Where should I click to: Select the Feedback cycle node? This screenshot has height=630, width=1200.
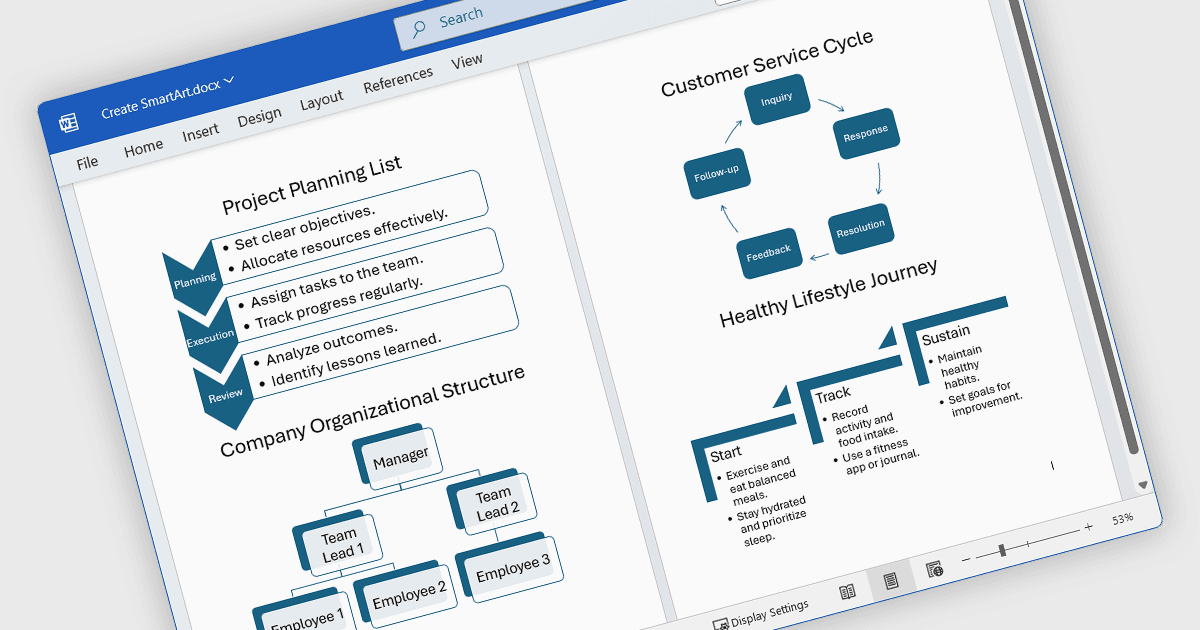[x=770, y=252]
